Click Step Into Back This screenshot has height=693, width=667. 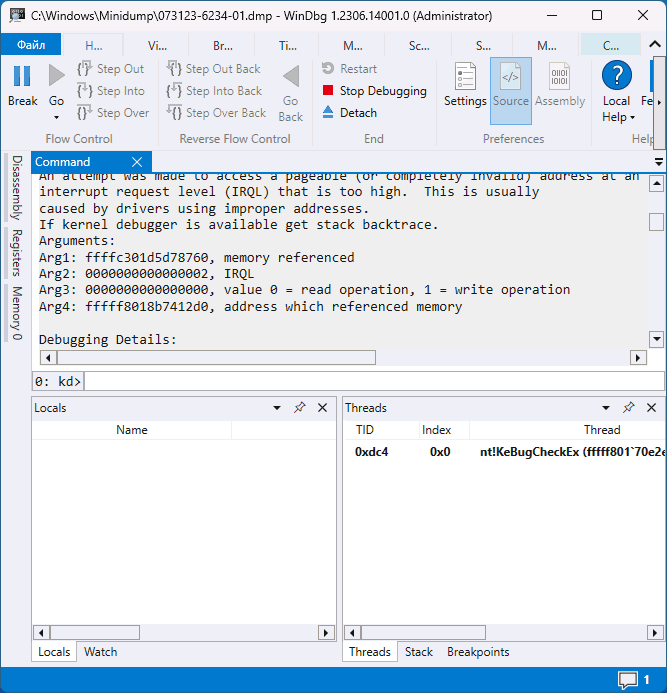tap(215, 91)
